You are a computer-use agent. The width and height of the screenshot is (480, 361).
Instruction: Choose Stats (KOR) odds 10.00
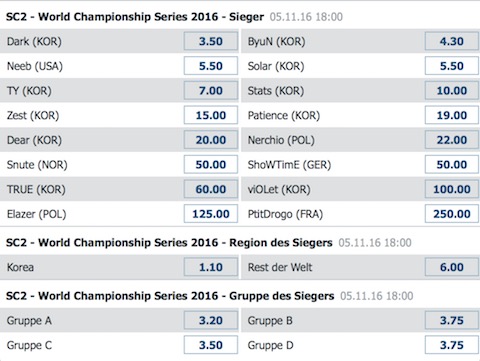click(x=452, y=91)
